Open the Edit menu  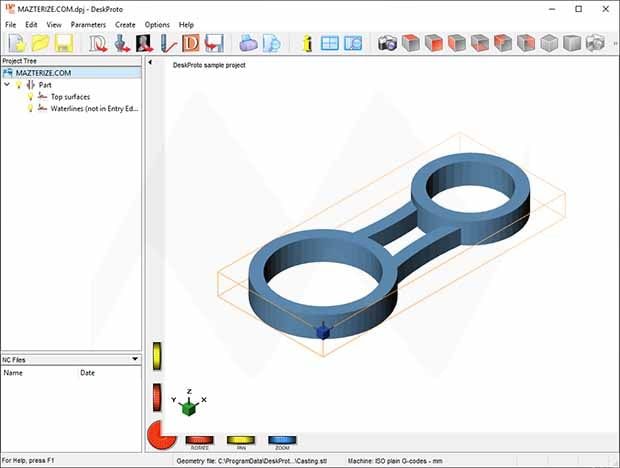pyautogui.click(x=31, y=25)
